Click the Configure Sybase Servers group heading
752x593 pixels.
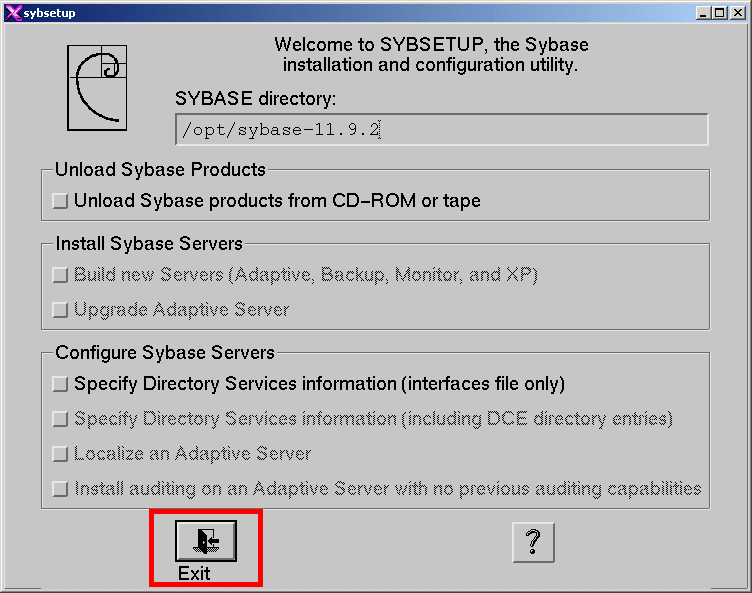pos(165,353)
